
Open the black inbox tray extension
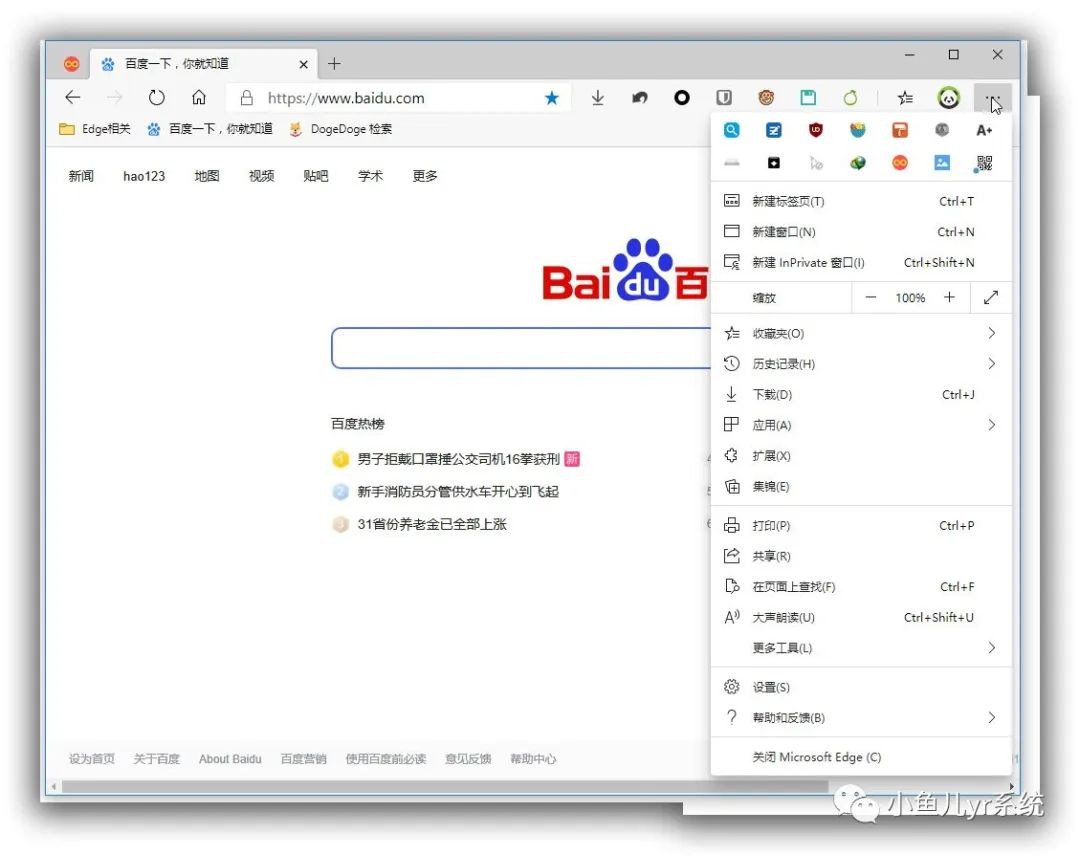[773, 163]
